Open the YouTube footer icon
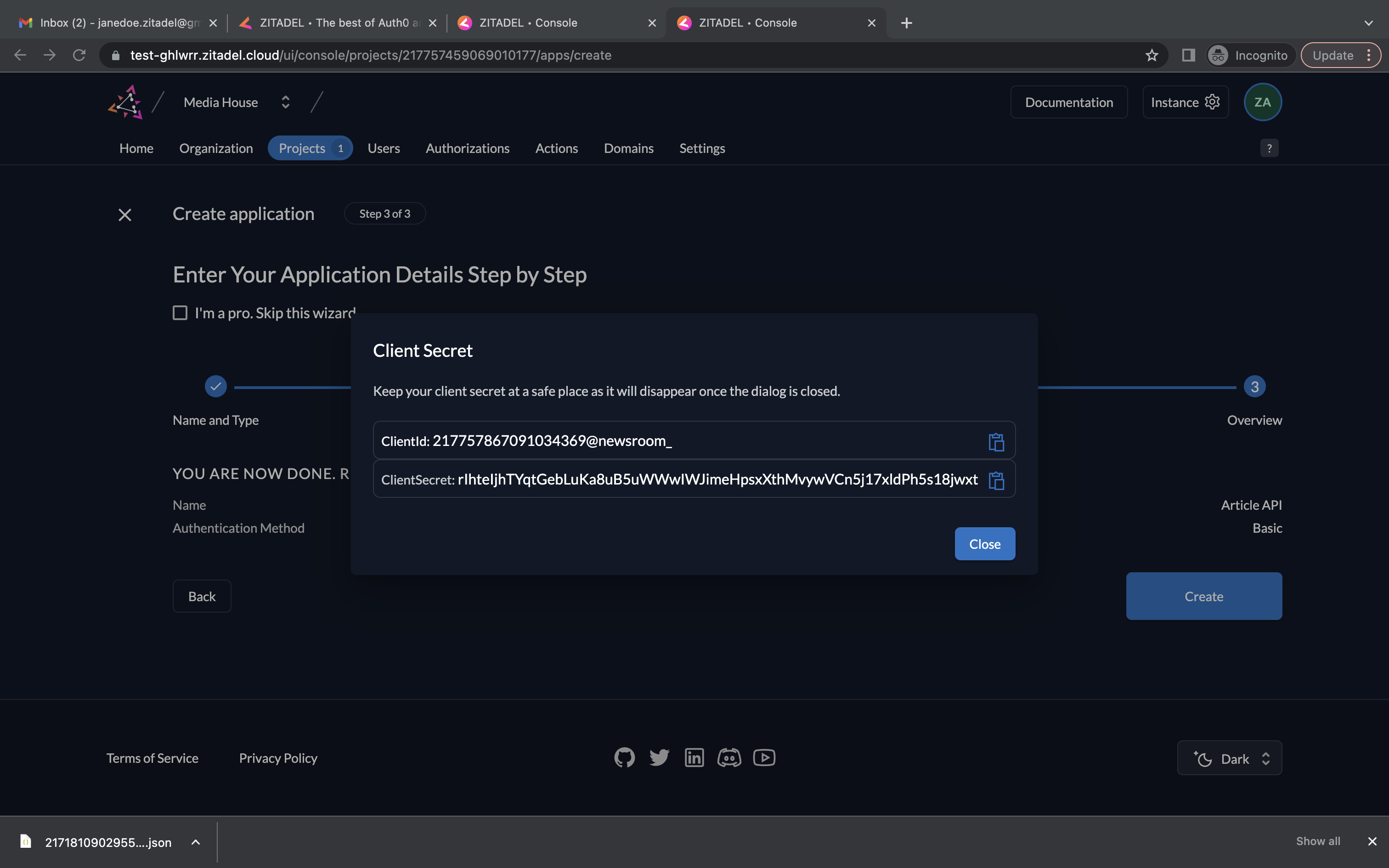 point(764,758)
